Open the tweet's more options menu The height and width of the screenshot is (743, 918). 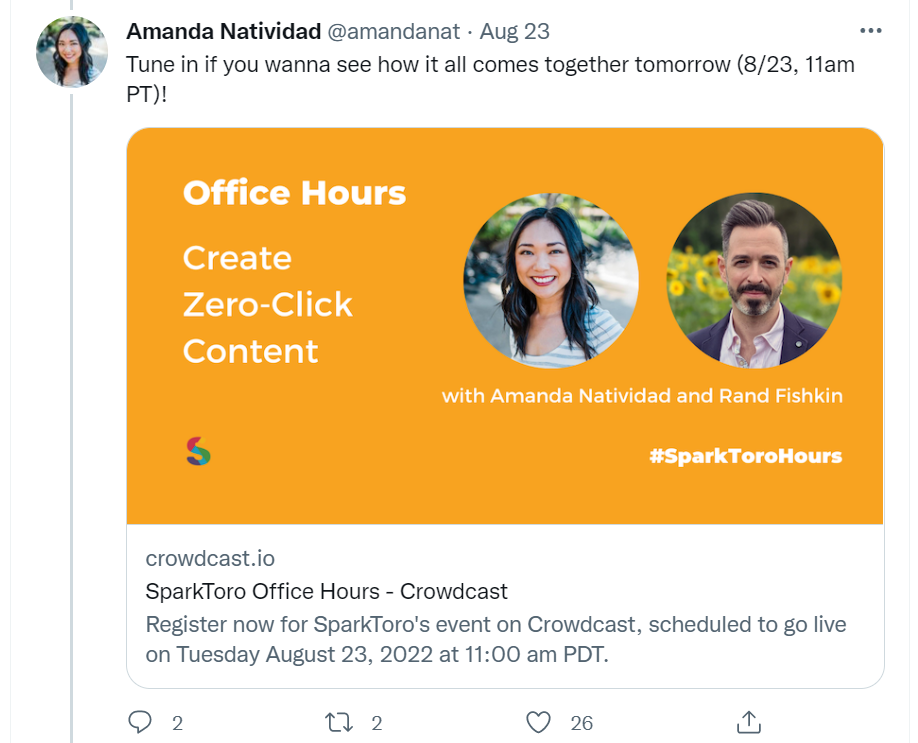870,31
